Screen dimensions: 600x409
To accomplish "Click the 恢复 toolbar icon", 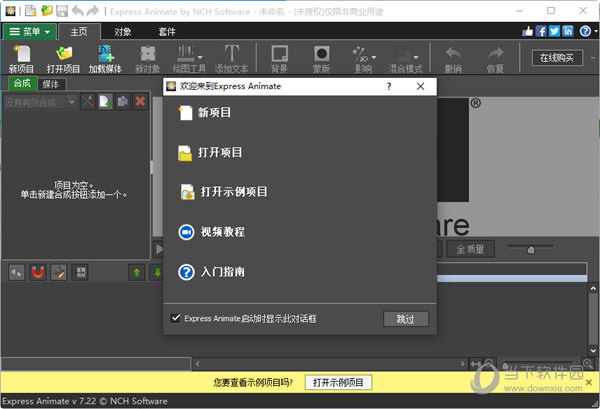I will pos(495,59).
